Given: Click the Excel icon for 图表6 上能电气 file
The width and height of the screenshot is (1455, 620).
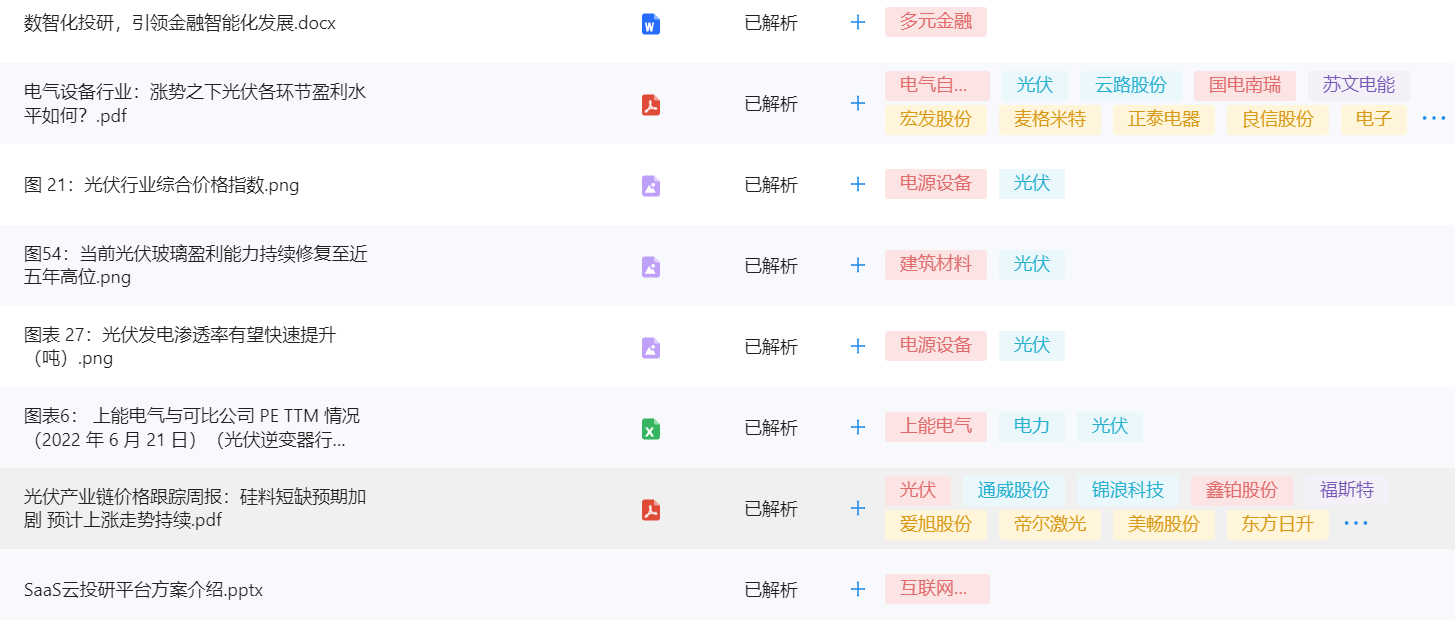Looking at the screenshot, I should coord(651,428).
